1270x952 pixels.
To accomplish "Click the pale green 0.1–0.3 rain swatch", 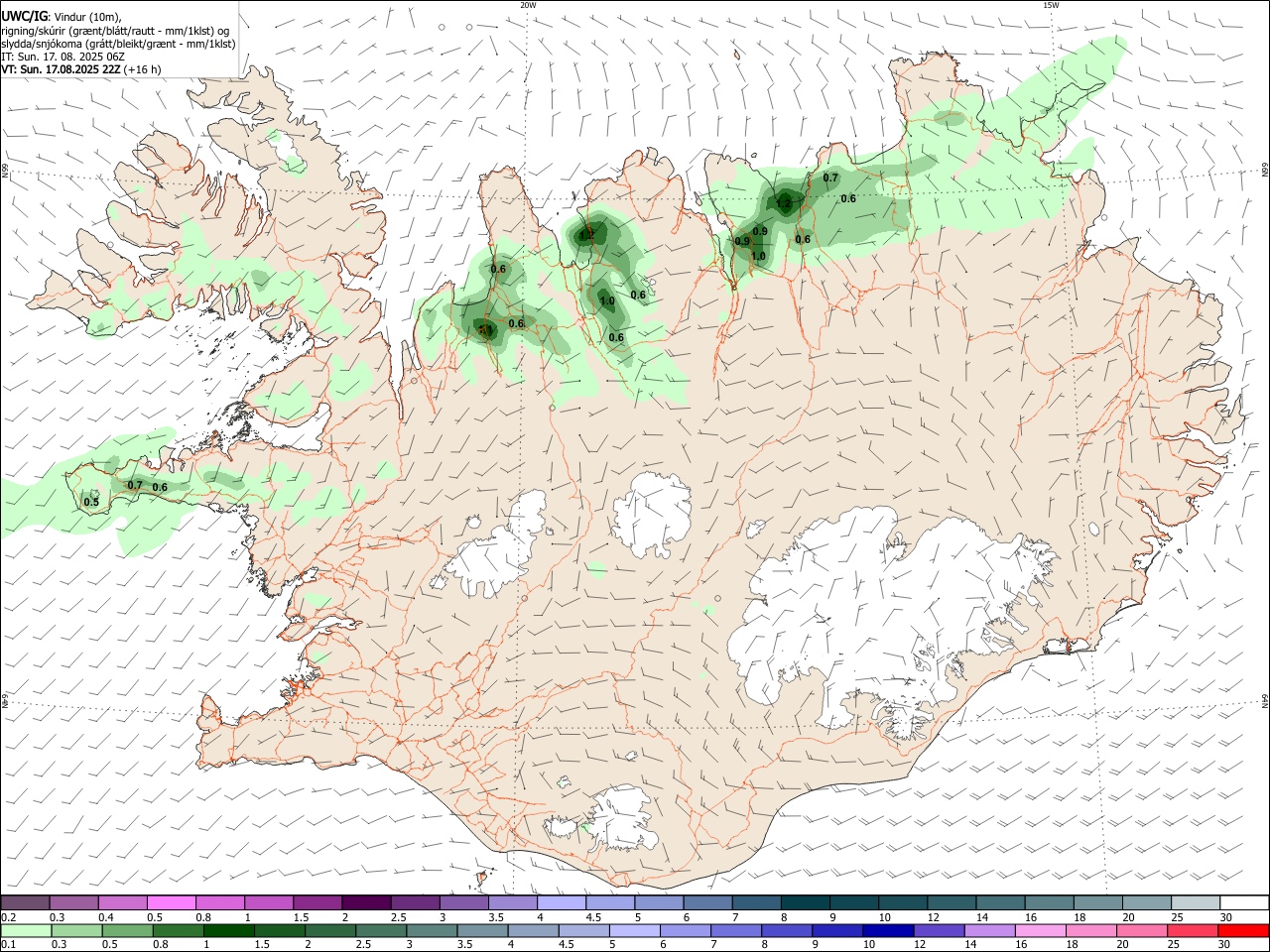I will pos(27,929).
